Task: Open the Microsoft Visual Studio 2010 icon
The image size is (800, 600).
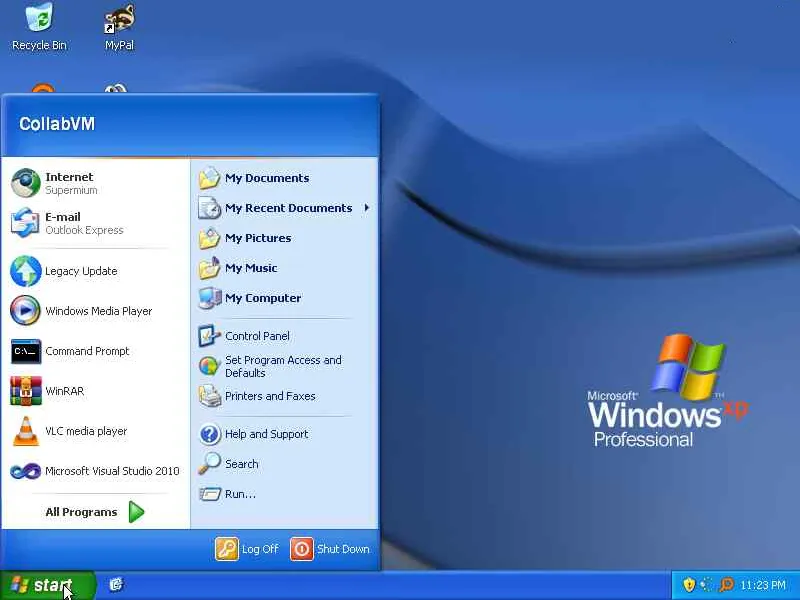Action: pos(26,471)
